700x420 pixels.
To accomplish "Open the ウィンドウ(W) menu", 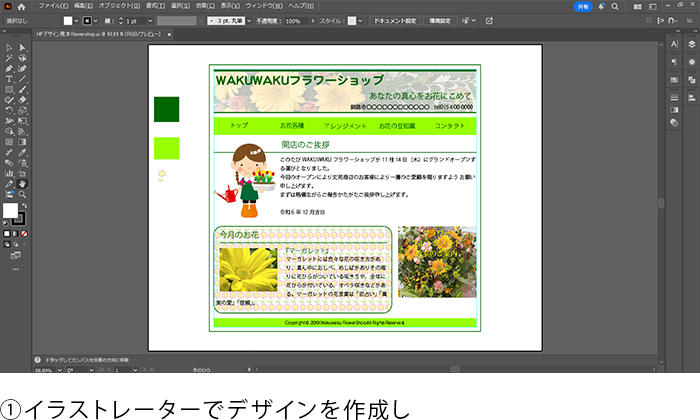I will (x=264, y=6).
